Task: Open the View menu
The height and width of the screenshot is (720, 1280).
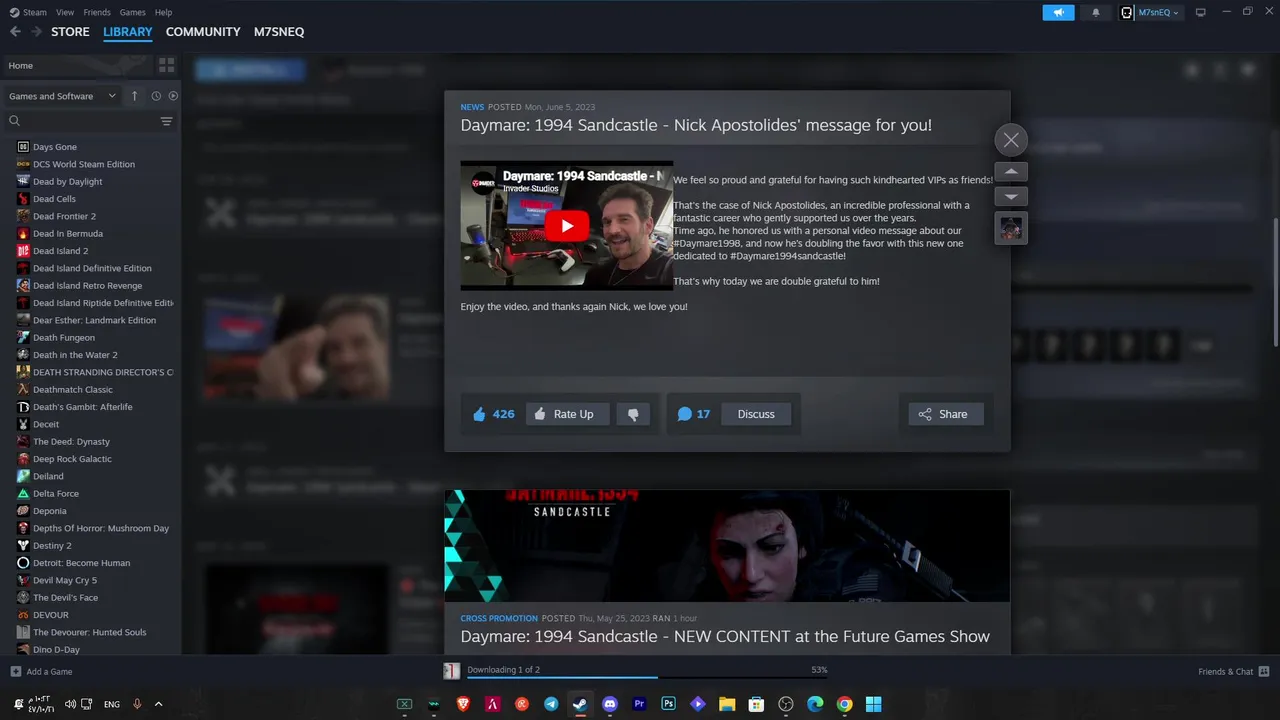Action: click(65, 12)
